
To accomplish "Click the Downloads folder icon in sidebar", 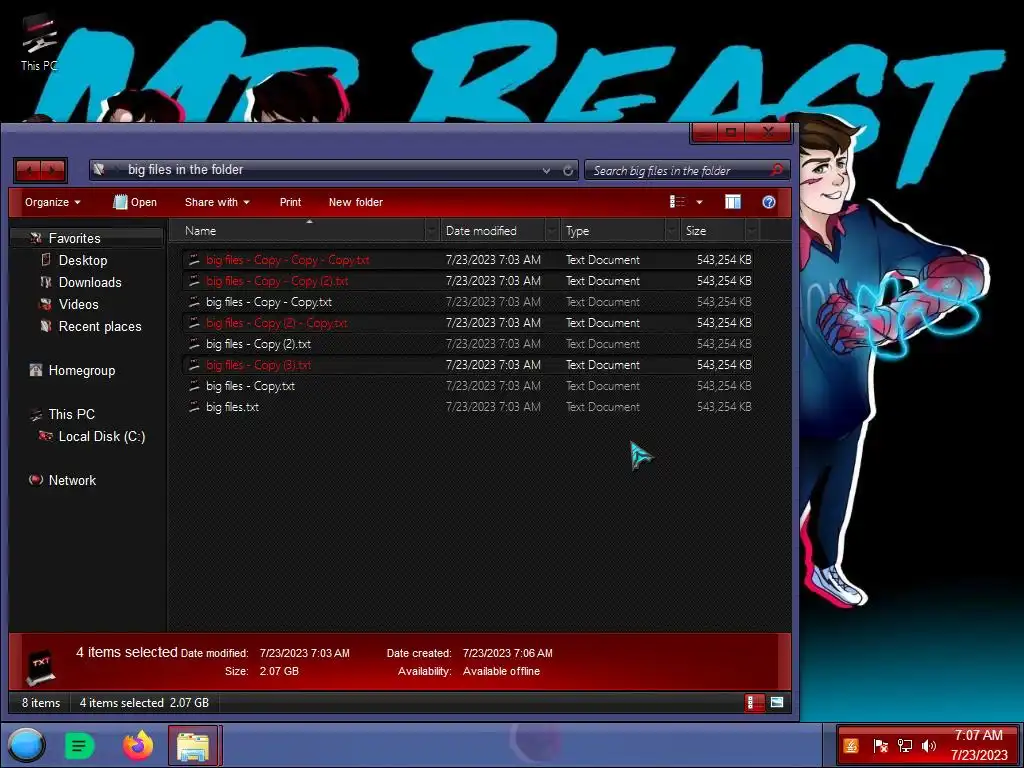I will [x=45, y=282].
